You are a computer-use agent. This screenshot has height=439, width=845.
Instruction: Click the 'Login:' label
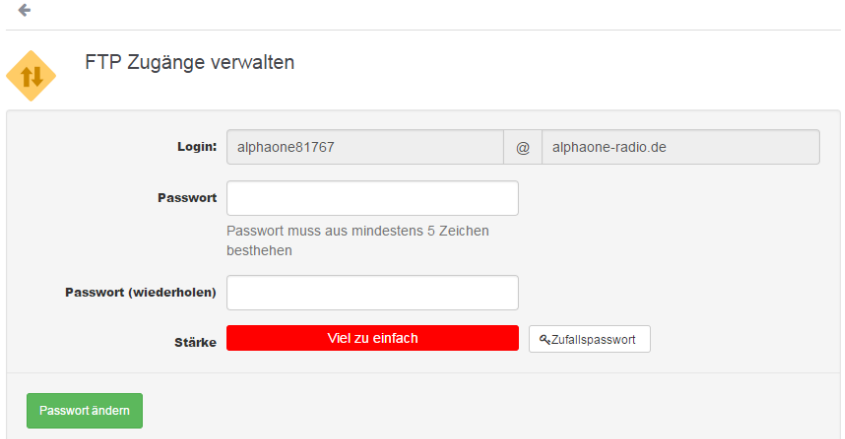tap(197, 147)
